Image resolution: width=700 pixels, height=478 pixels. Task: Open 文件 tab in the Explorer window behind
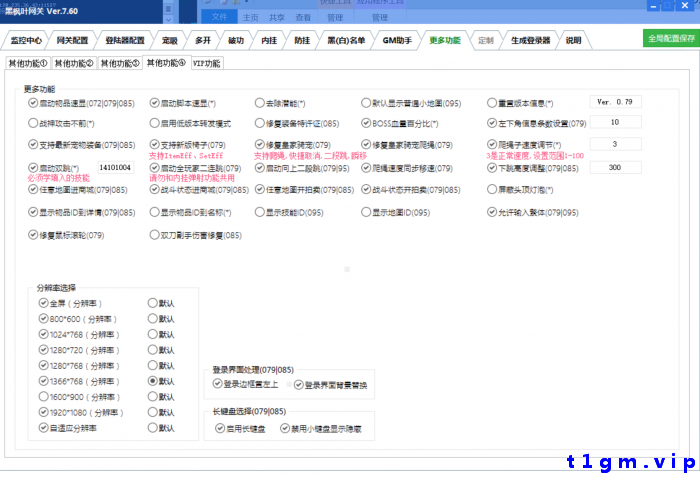click(219, 17)
